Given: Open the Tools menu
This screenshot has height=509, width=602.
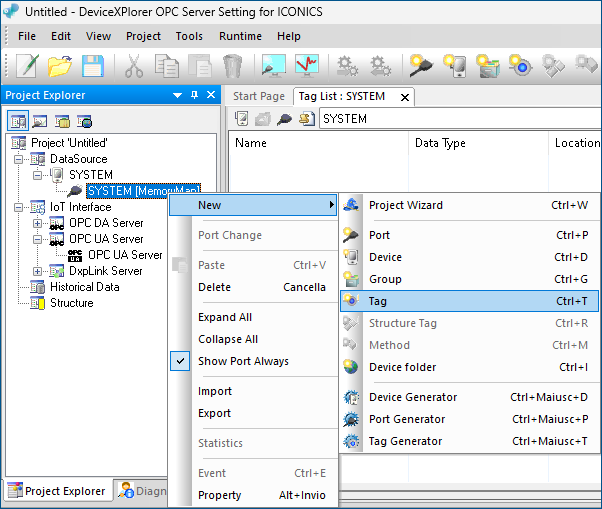Looking at the screenshot, I should click(x=189, y=36).
